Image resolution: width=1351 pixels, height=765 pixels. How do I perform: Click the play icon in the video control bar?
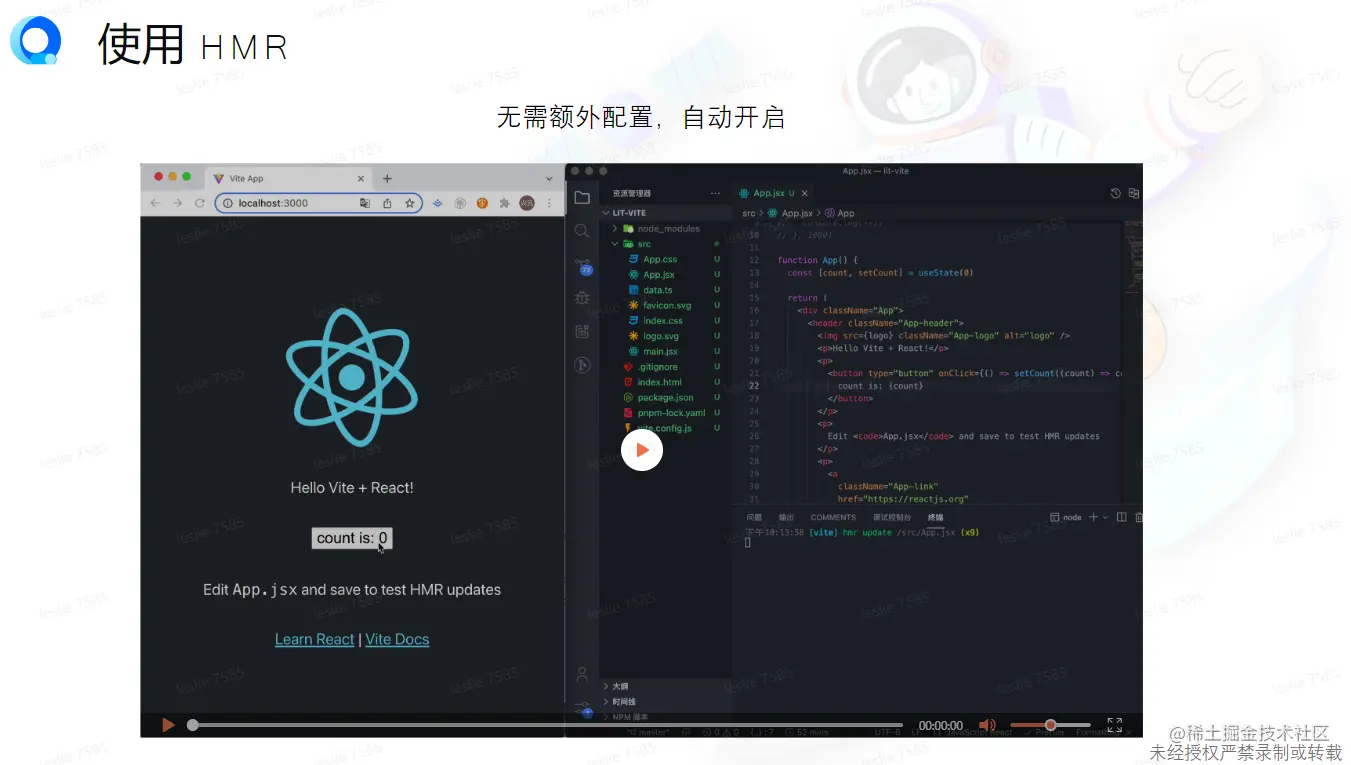coord(168,725)
